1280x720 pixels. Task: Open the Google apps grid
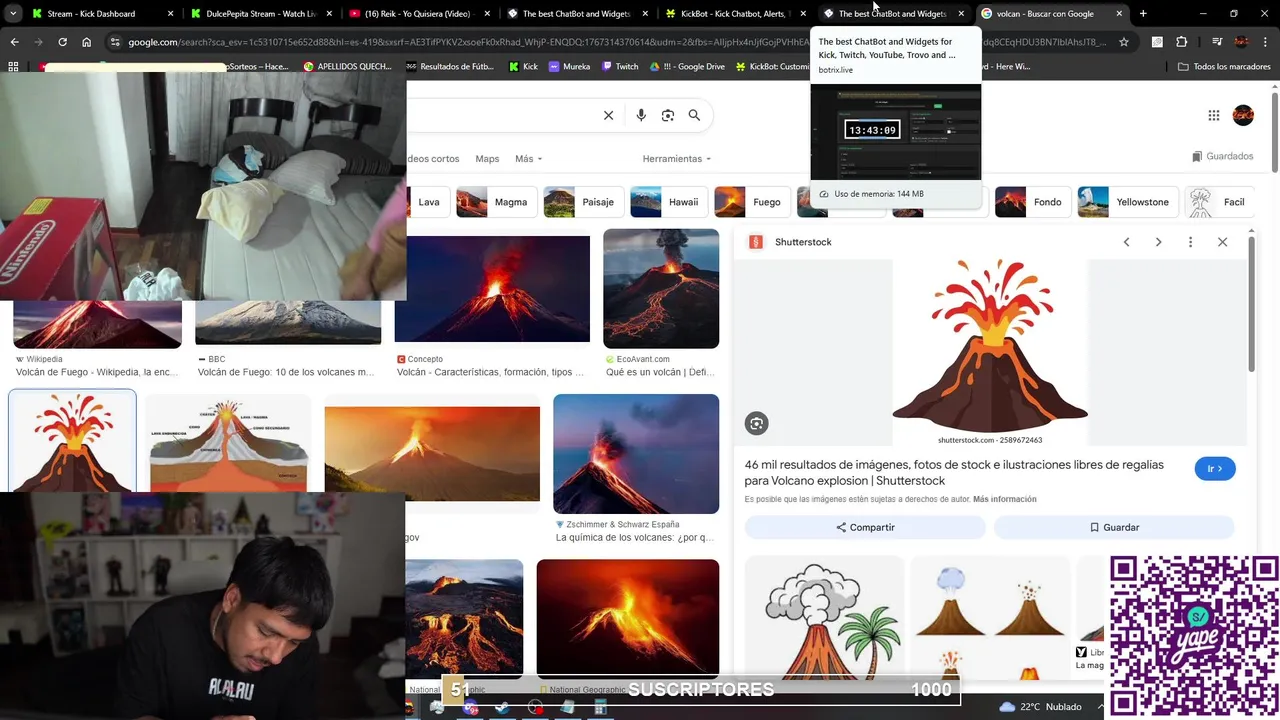click(x=1213, y=115)
